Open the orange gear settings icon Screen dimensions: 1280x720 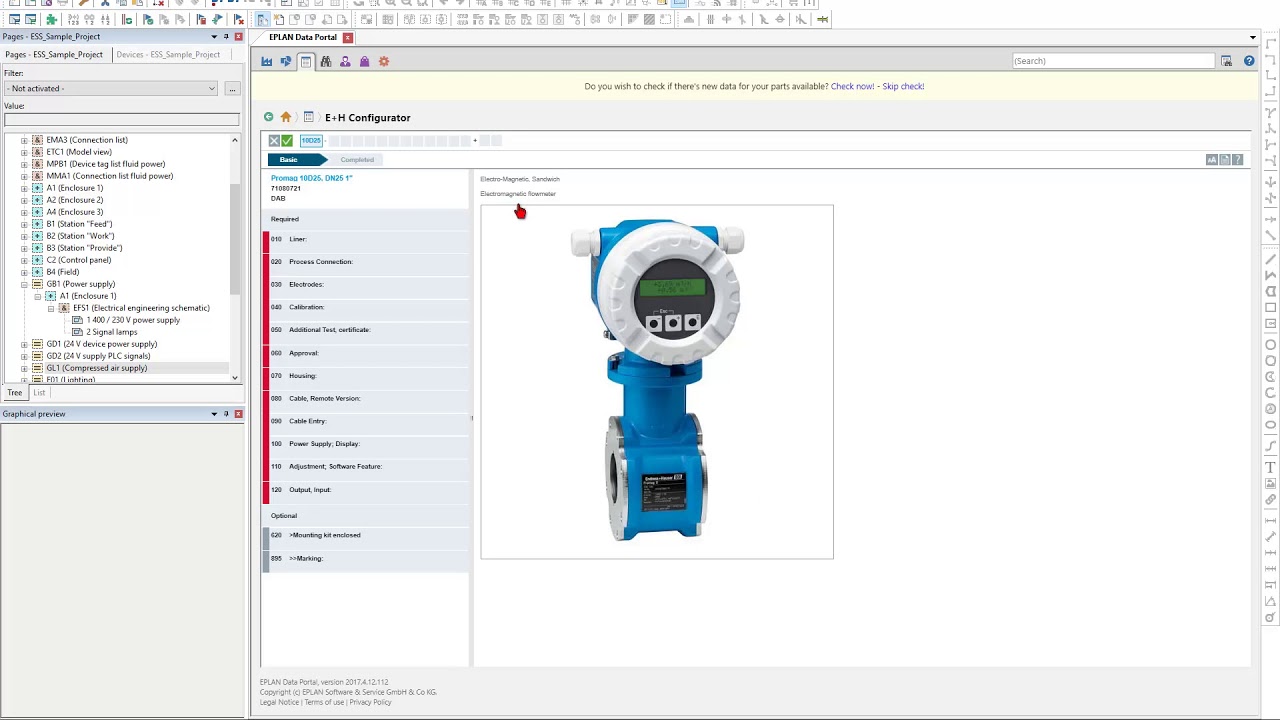(x=384, y=62)
